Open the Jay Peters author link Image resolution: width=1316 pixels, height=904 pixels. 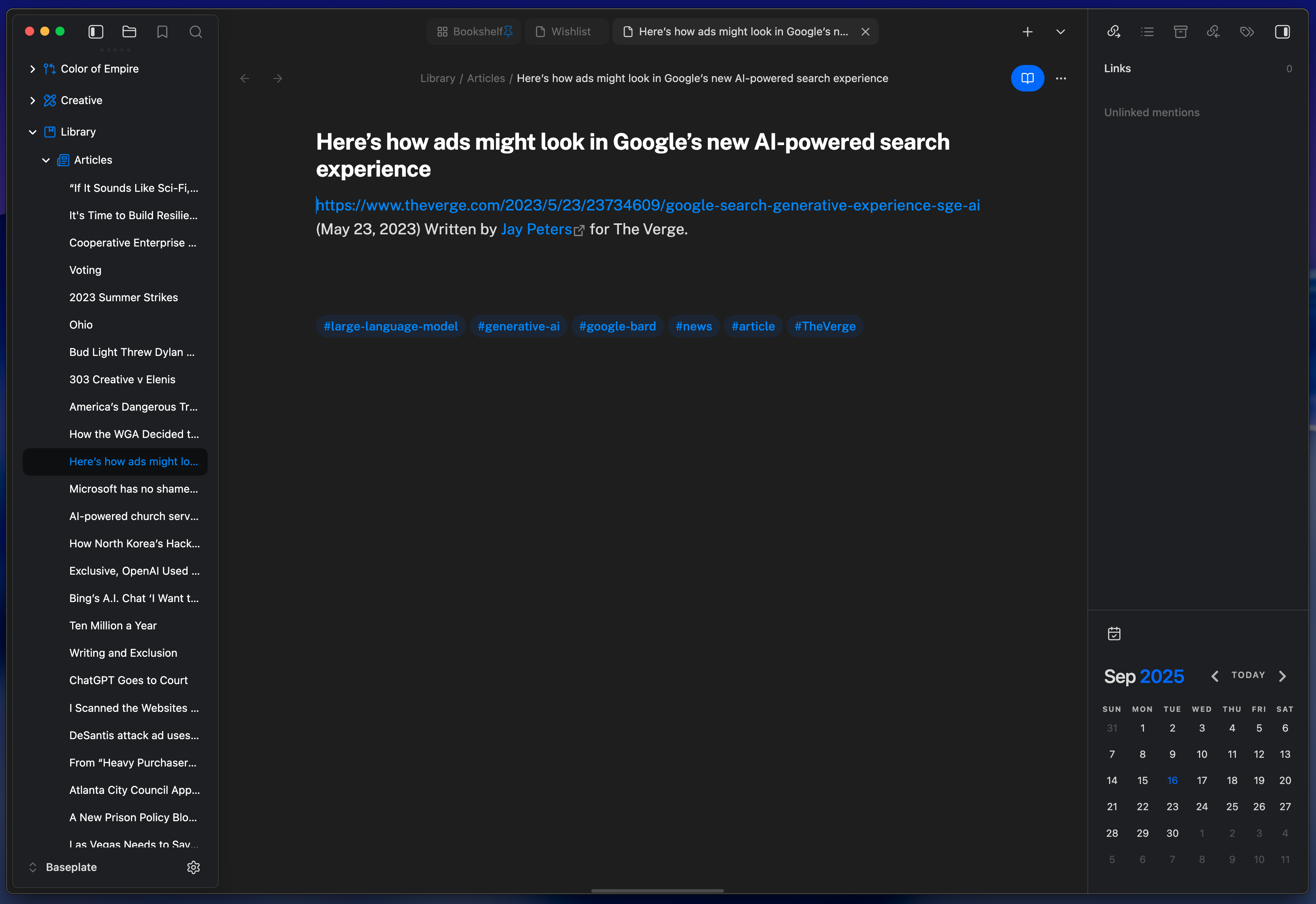[x=536, y=229]
